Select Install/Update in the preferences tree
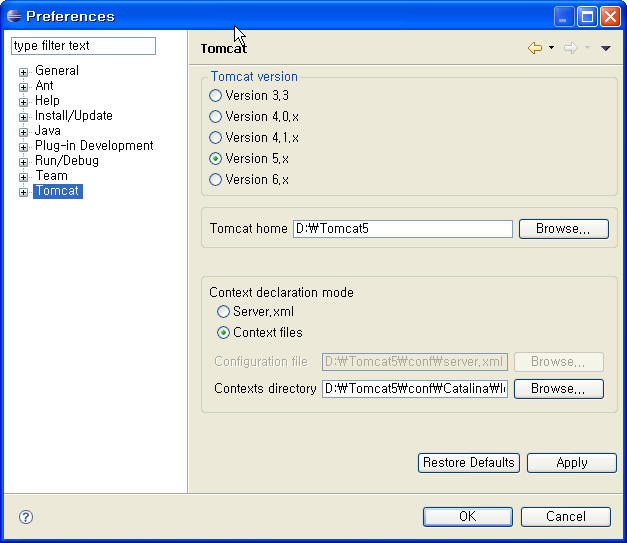627x543 pixels. tap(74, 116)
